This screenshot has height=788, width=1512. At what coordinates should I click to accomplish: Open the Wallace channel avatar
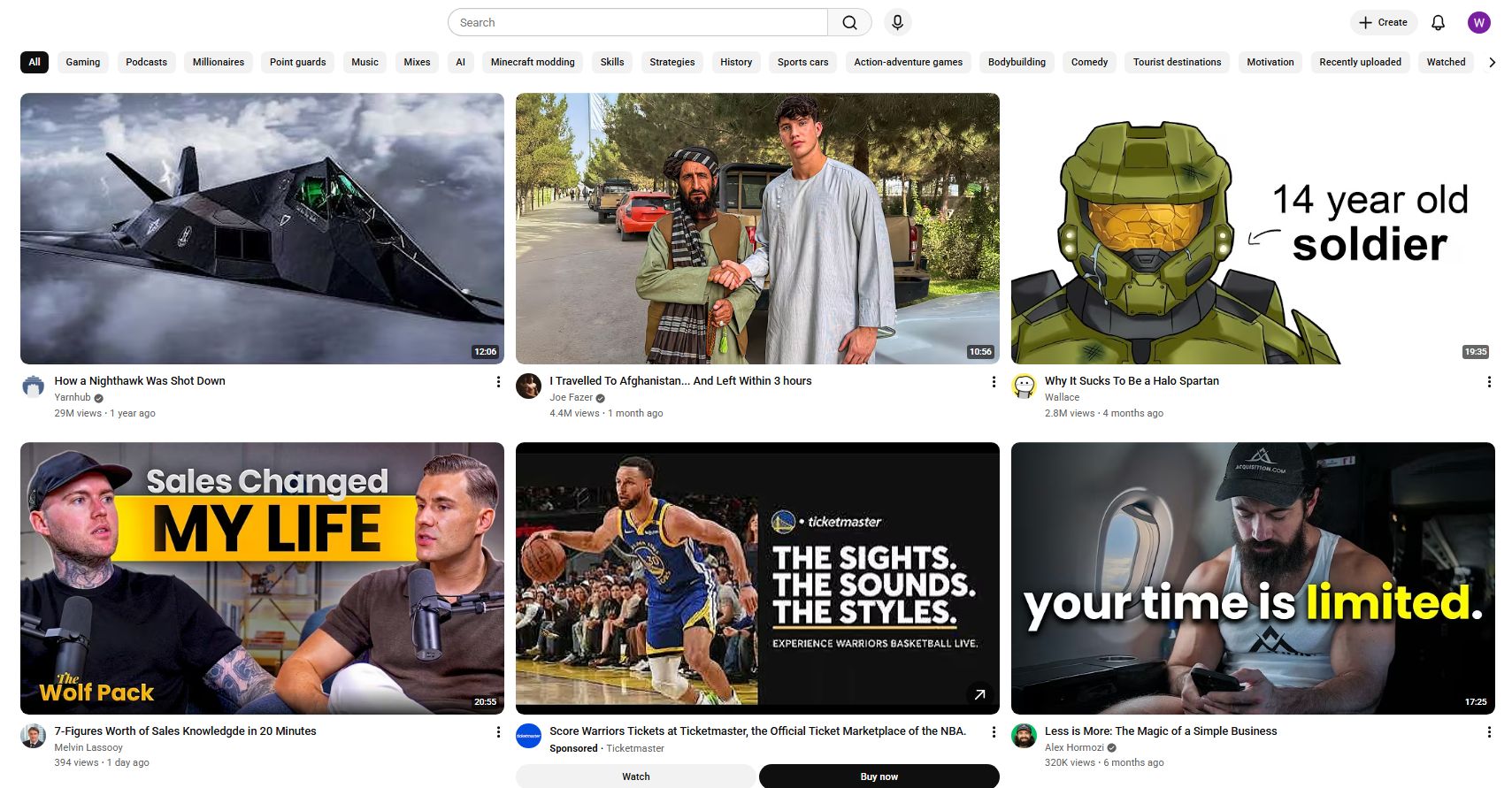1024,386
